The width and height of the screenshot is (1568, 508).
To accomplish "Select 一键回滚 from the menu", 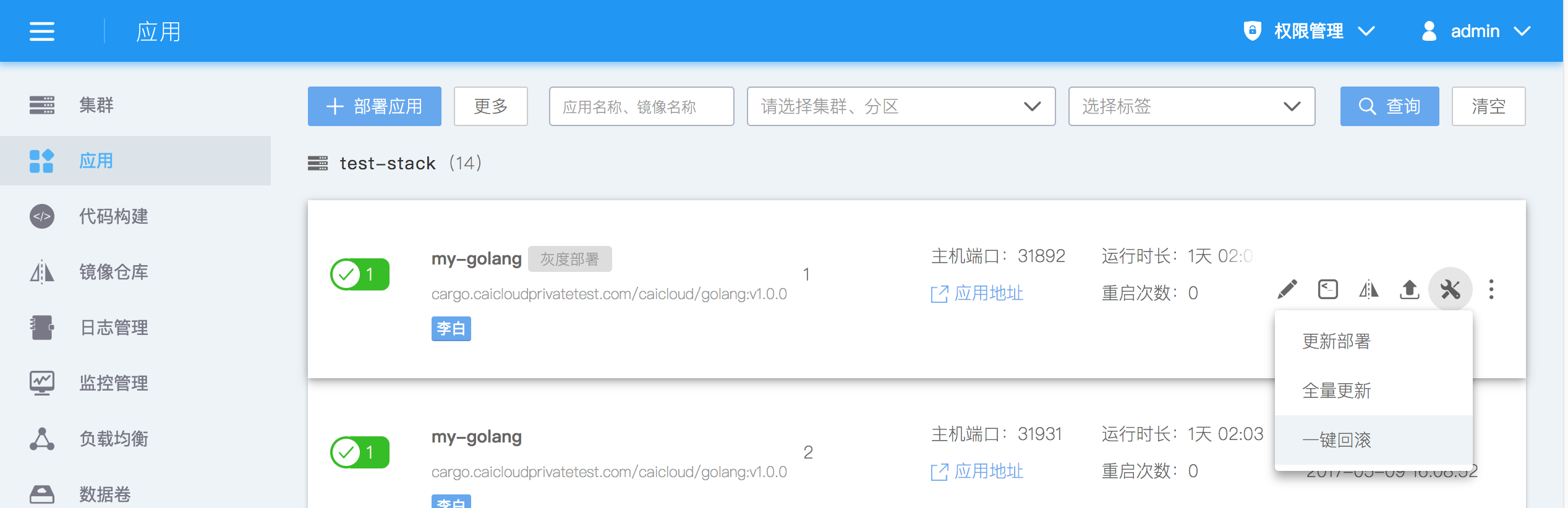I will coord(1337,440).
